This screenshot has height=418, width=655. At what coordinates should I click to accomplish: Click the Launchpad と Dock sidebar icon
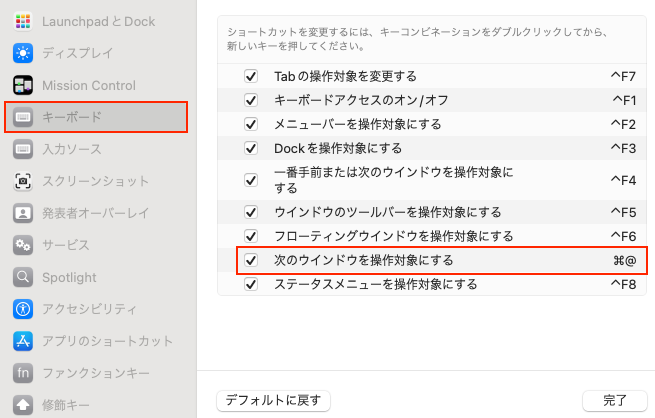(x=24, y=21)
